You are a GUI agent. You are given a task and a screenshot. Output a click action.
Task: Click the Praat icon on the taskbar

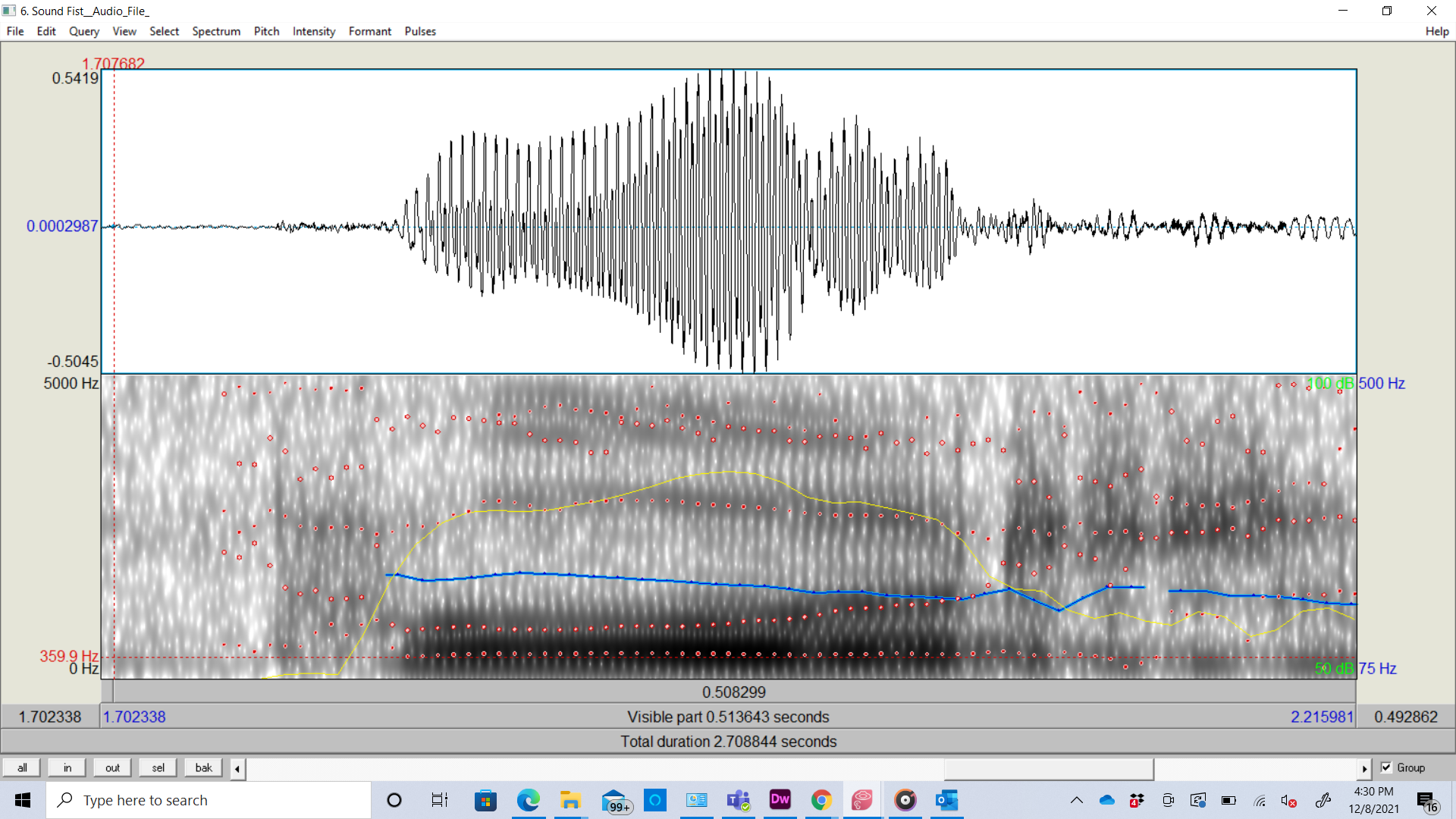[862, 800]
